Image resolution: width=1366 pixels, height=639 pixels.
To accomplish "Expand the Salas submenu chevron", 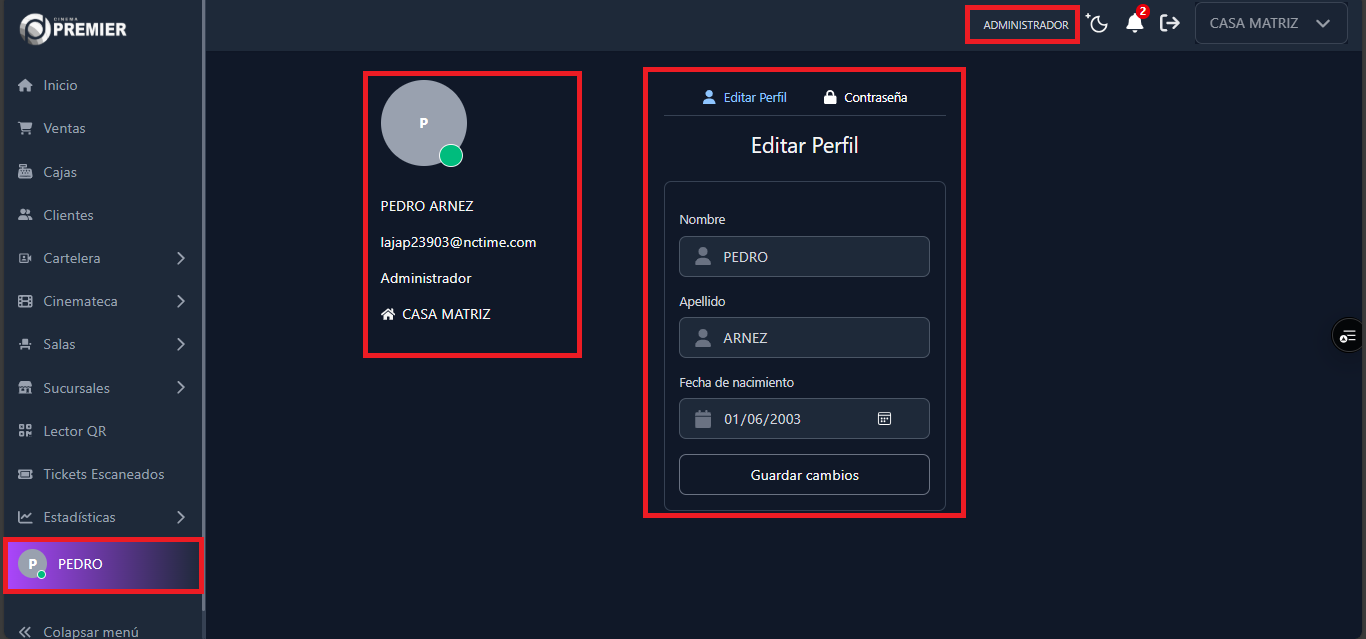I will [181, 344].
